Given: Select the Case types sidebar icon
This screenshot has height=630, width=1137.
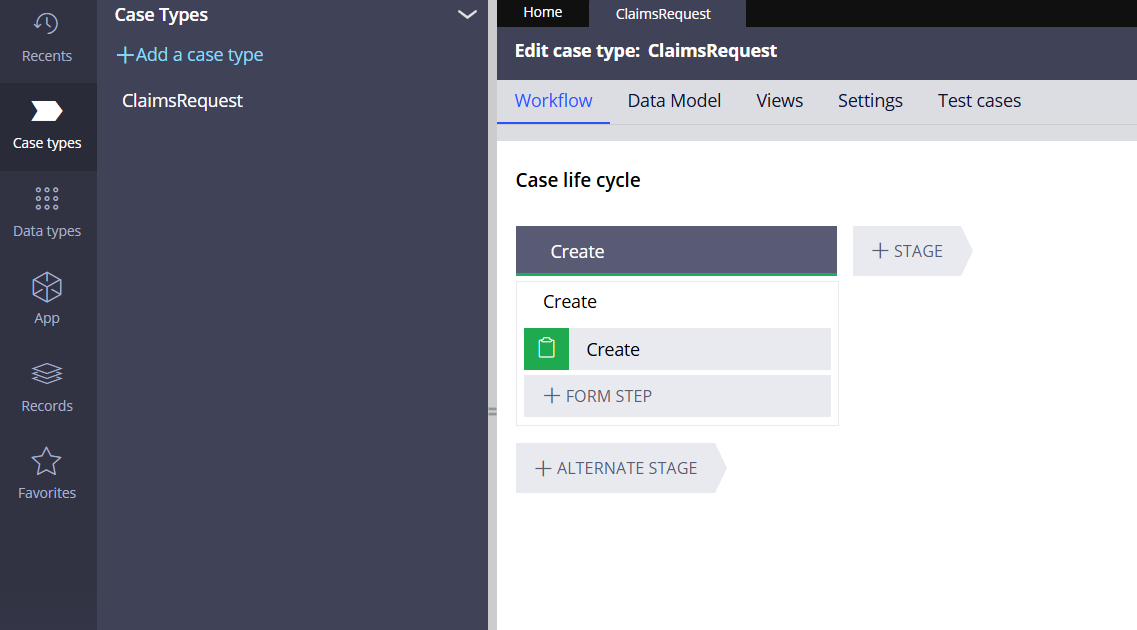Looking at the screenshot, I should point(47,120).
